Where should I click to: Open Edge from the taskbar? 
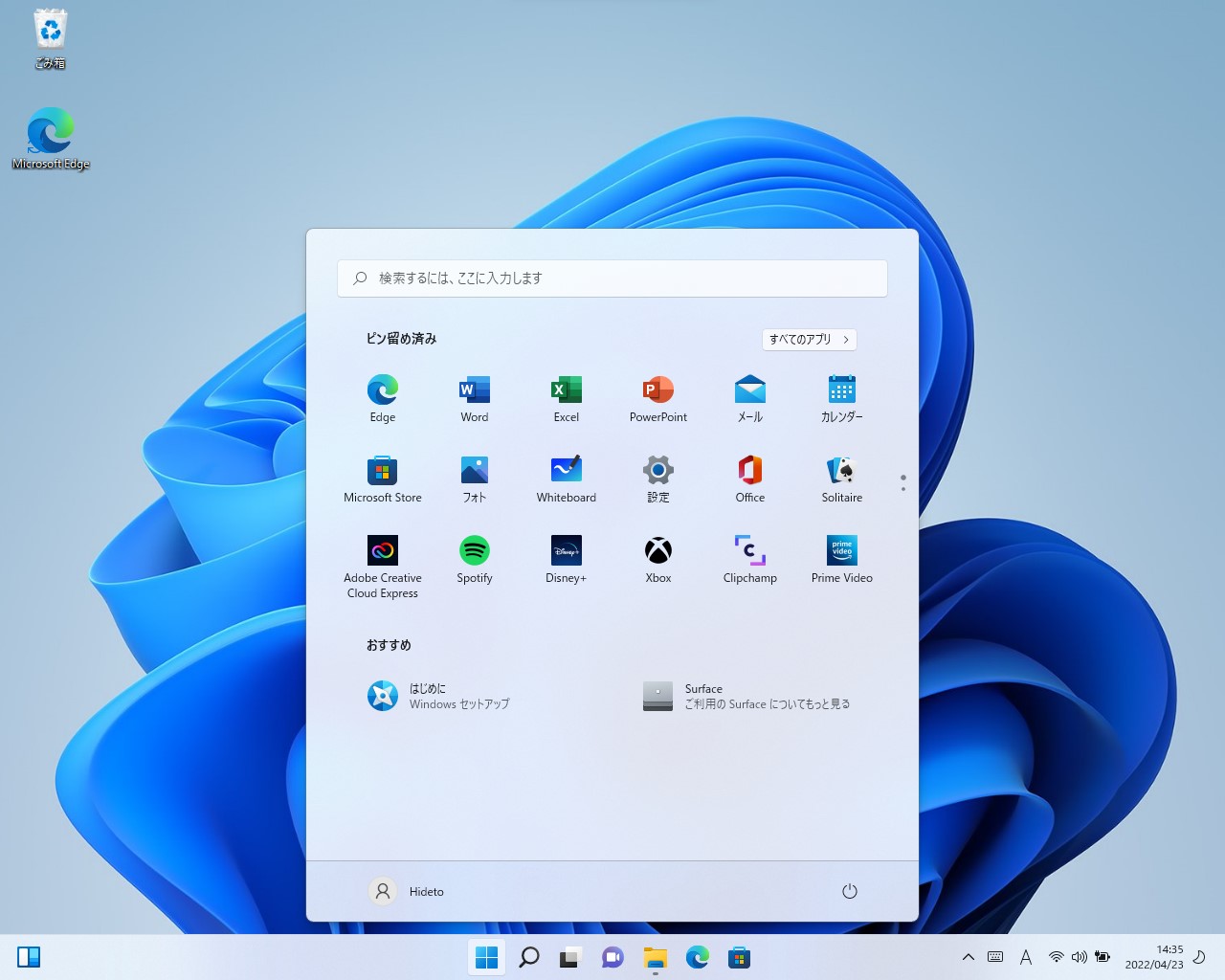pyautogui.click(x=698, y=956)
